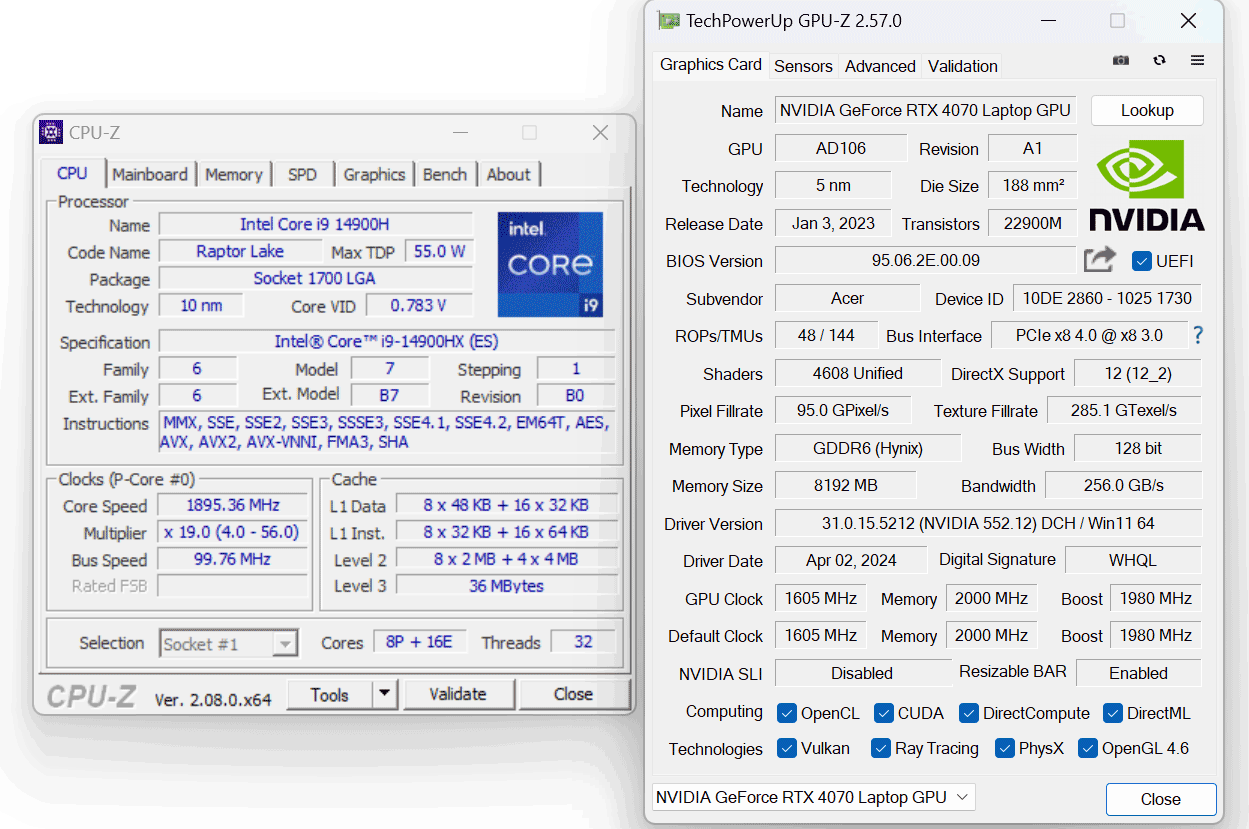Click the CPU Specification field
1249x829 pixels.
click(387, 342)
